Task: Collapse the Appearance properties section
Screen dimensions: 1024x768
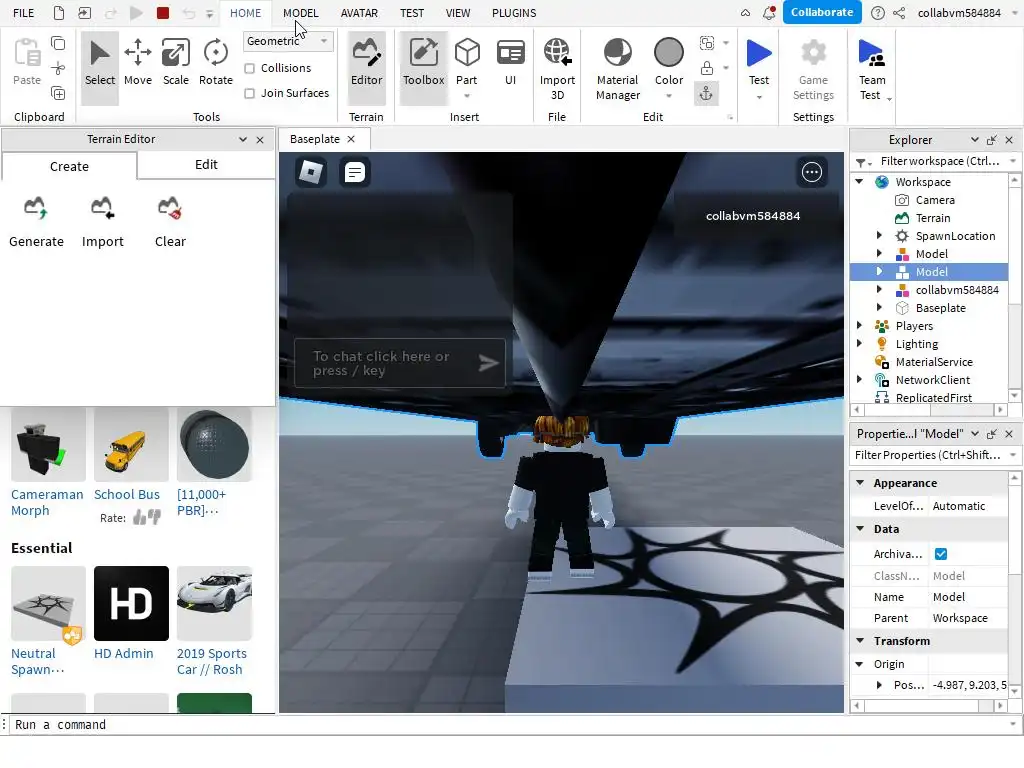Action: 860,483
